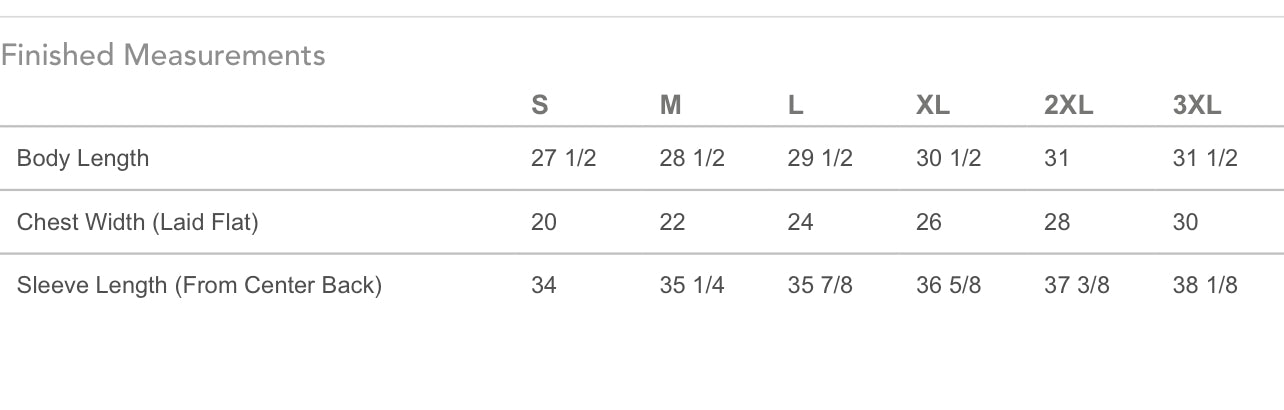Select the XL size column header
The width and height of the screenshot is (1284, 410).
coord(933,105)
